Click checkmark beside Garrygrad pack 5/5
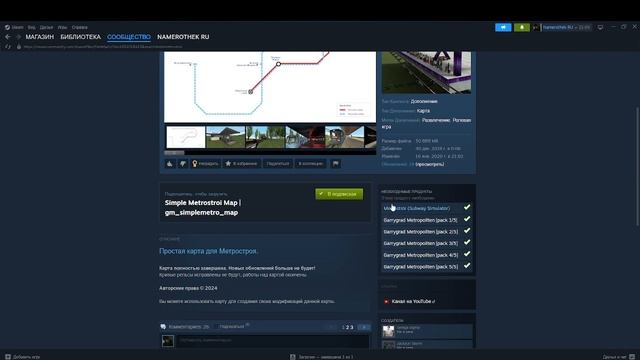The height and width of the screenshot is (360, 640). pyautogui.click(x=467, y=266)
